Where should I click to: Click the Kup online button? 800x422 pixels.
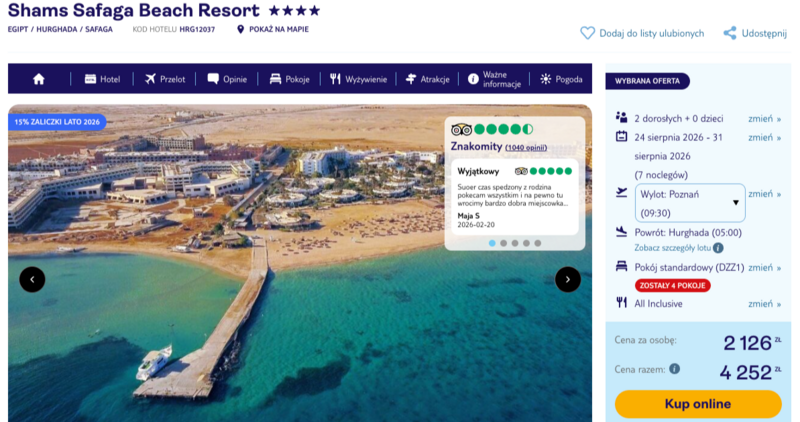coord(698,404)
